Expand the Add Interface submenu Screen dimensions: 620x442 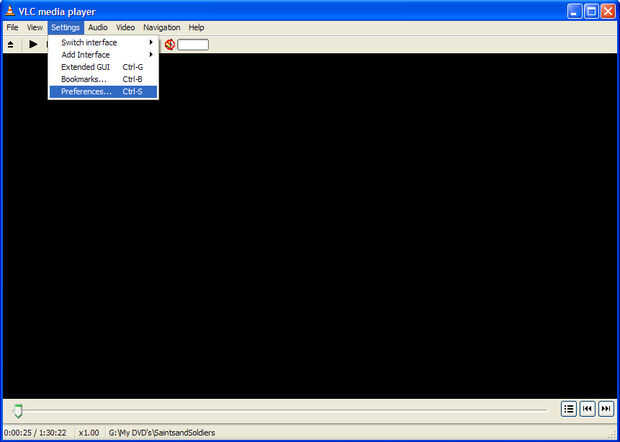(103, 55)
